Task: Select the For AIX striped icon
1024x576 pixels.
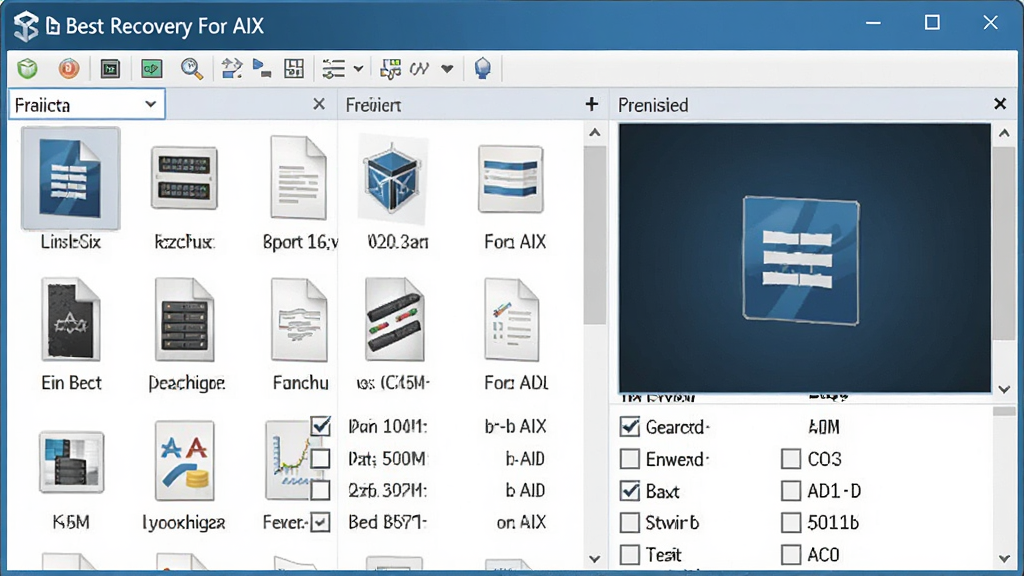Action: (x=511, y=179)
